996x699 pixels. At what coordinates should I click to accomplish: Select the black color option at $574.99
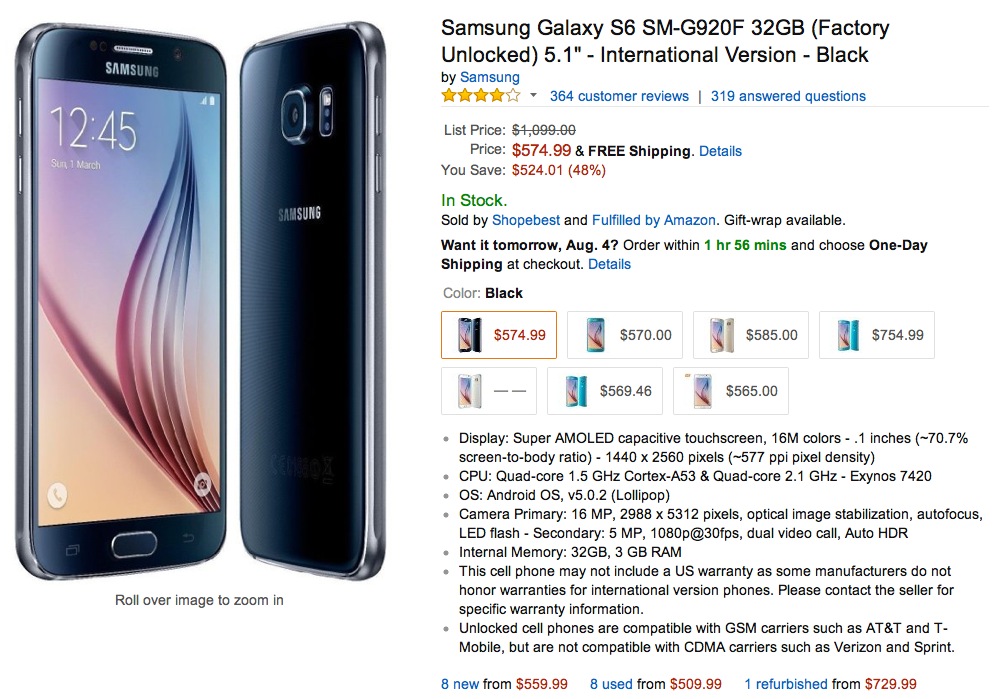pyautogui.click(x=499, y=335)
